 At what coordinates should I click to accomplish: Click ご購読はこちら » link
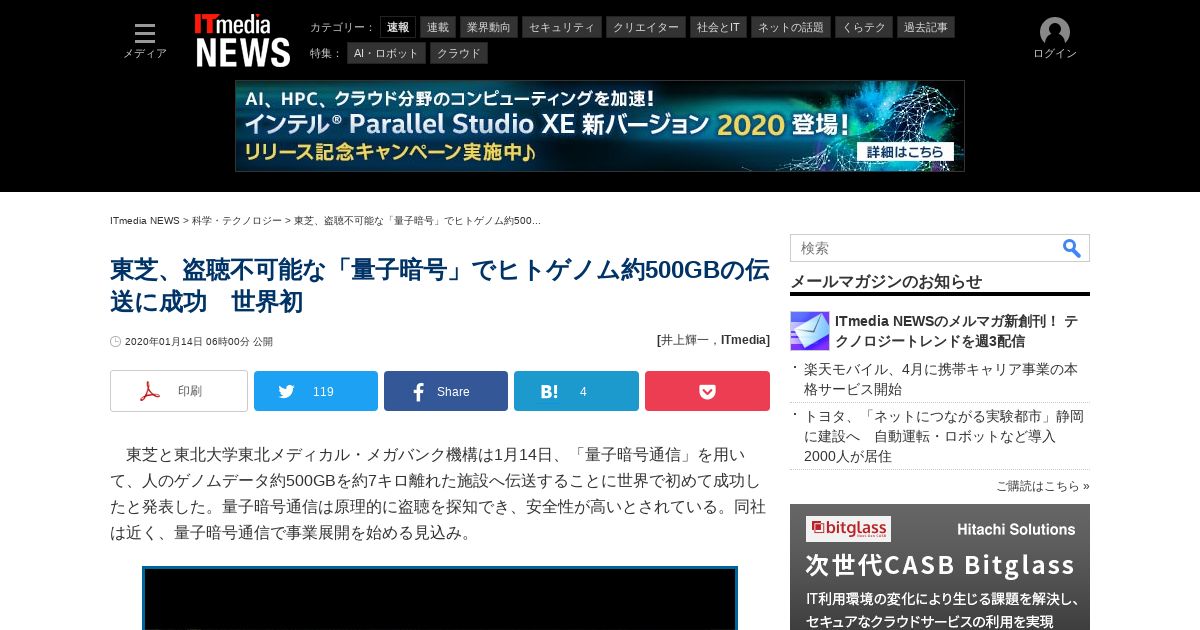pyautogui.click(x=1042, y=486)
